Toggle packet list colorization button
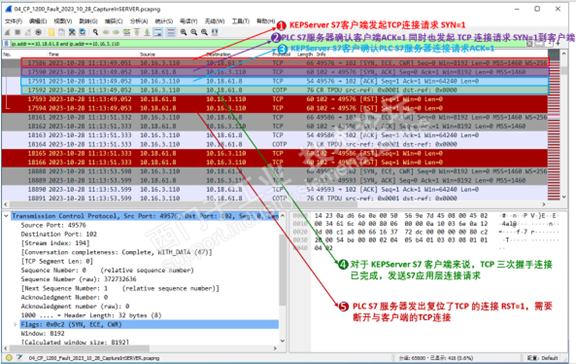Image resolution: width=576 pixels, height=364 pixels. click(x=171, y=32)
